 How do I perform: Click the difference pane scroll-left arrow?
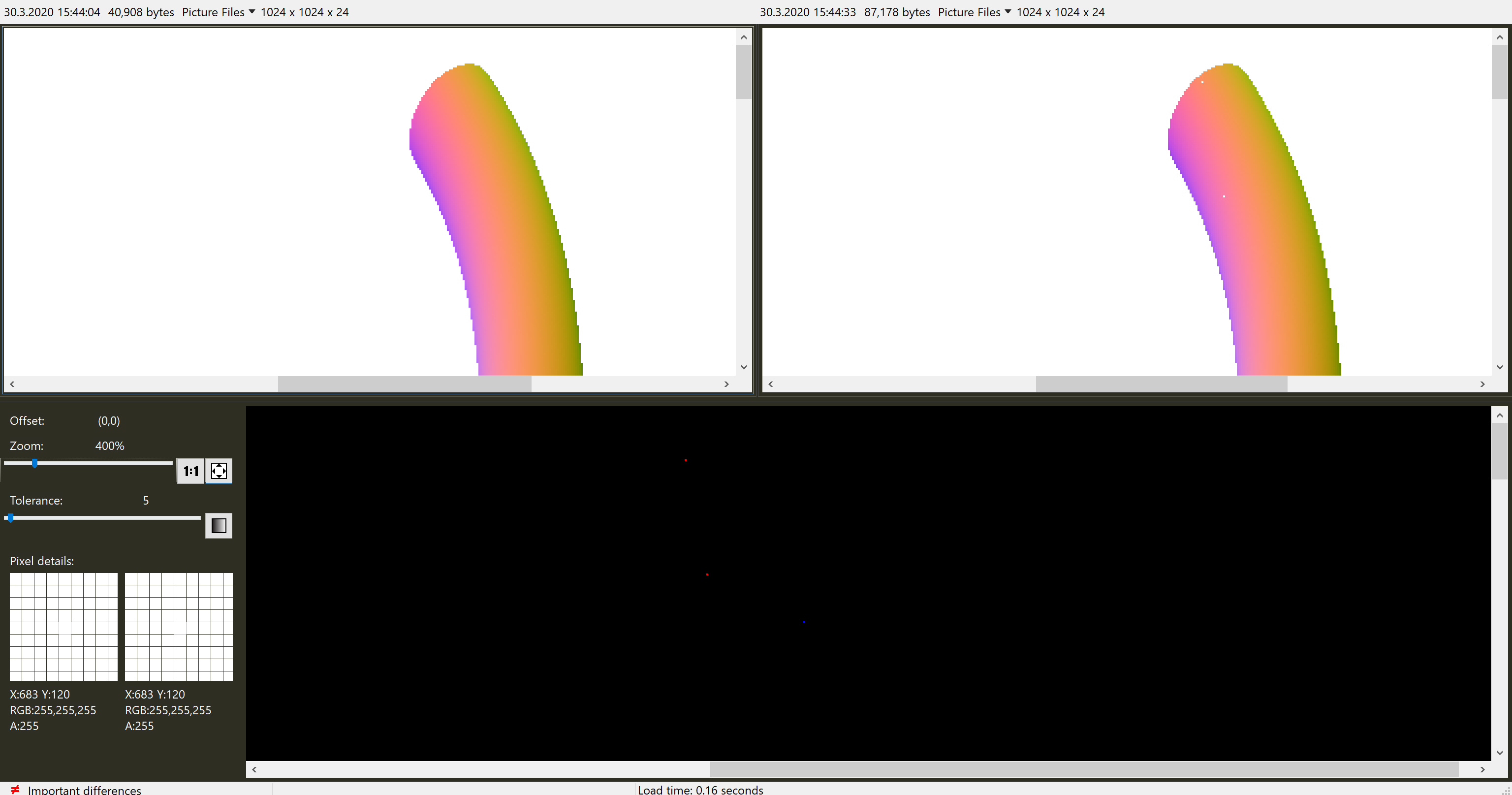click(254, 769)
